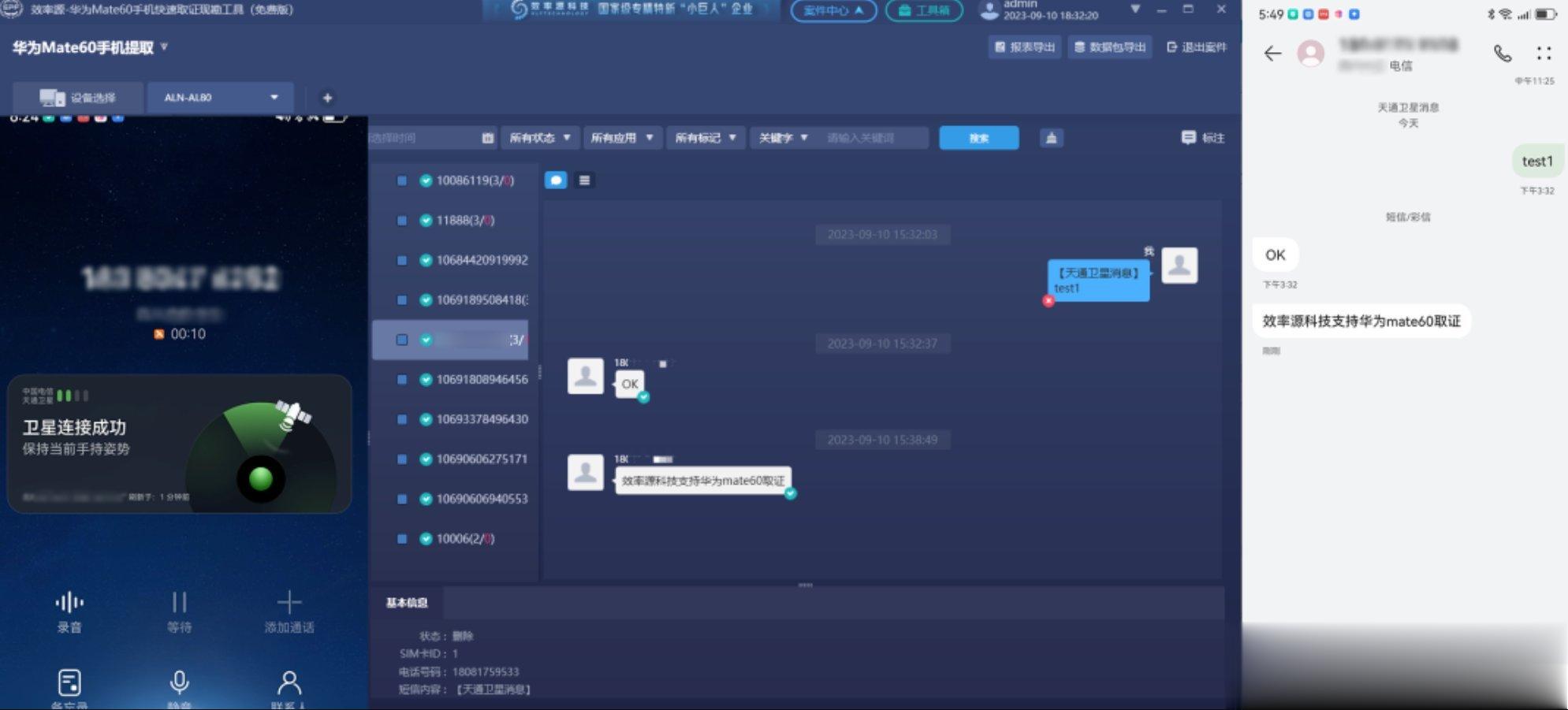Image resolution: width=1568 pixels, height=710 pixels.
Task: Click the admin user avatar icon
Action: [x=989, y=10]
